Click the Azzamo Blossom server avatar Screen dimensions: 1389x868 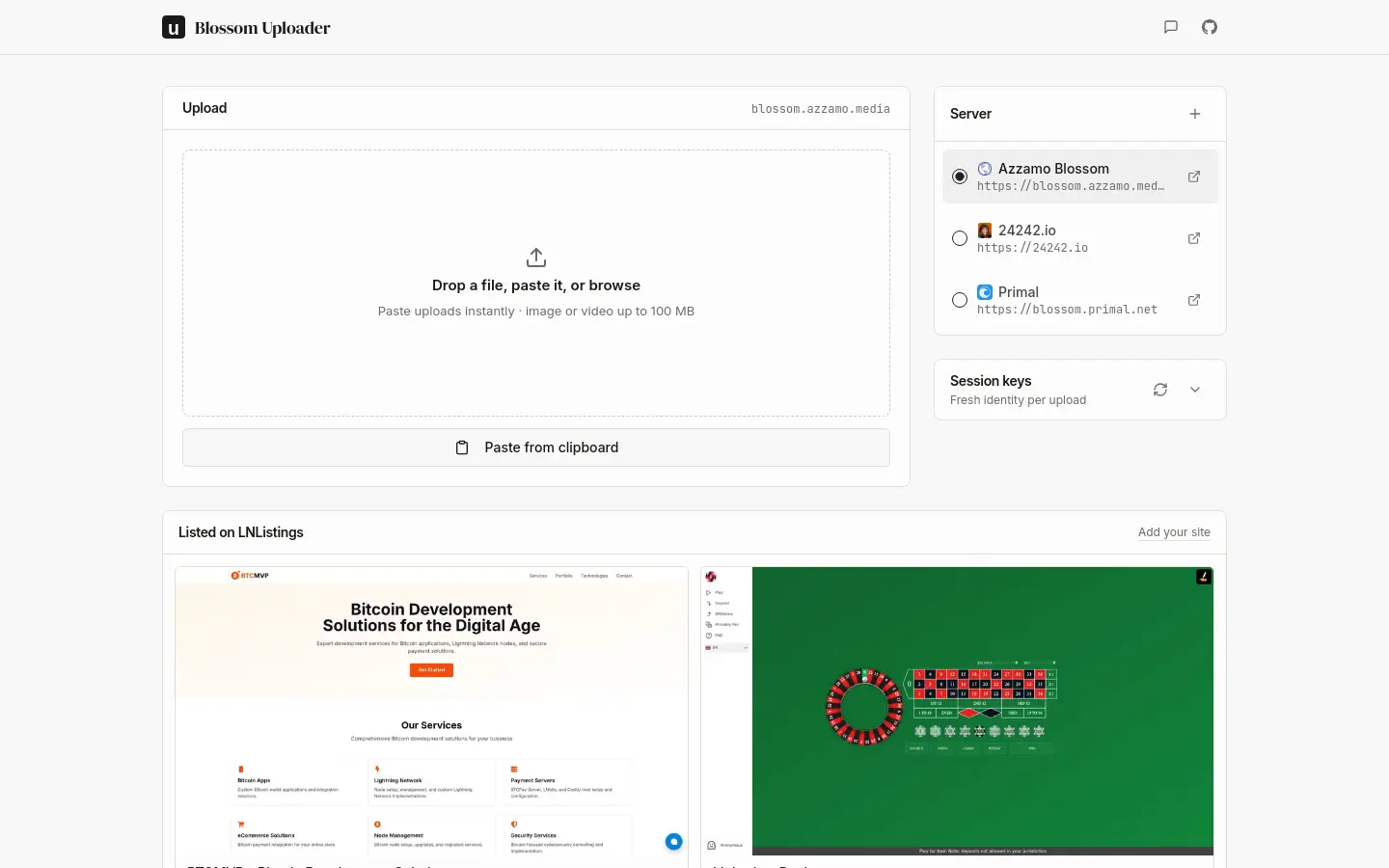click(985, 169)
